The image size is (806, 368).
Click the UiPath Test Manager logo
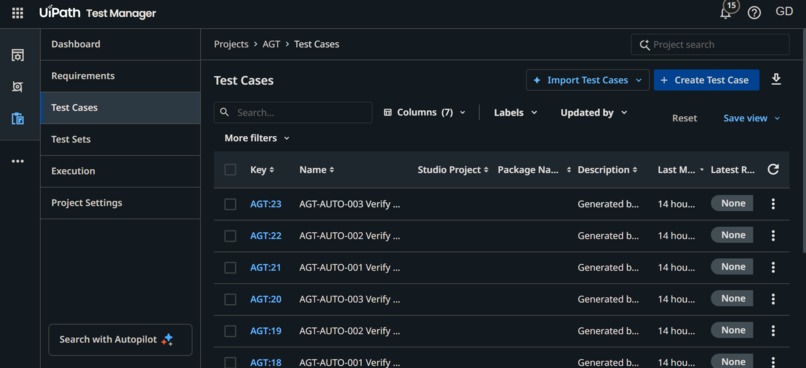point(98,13)
